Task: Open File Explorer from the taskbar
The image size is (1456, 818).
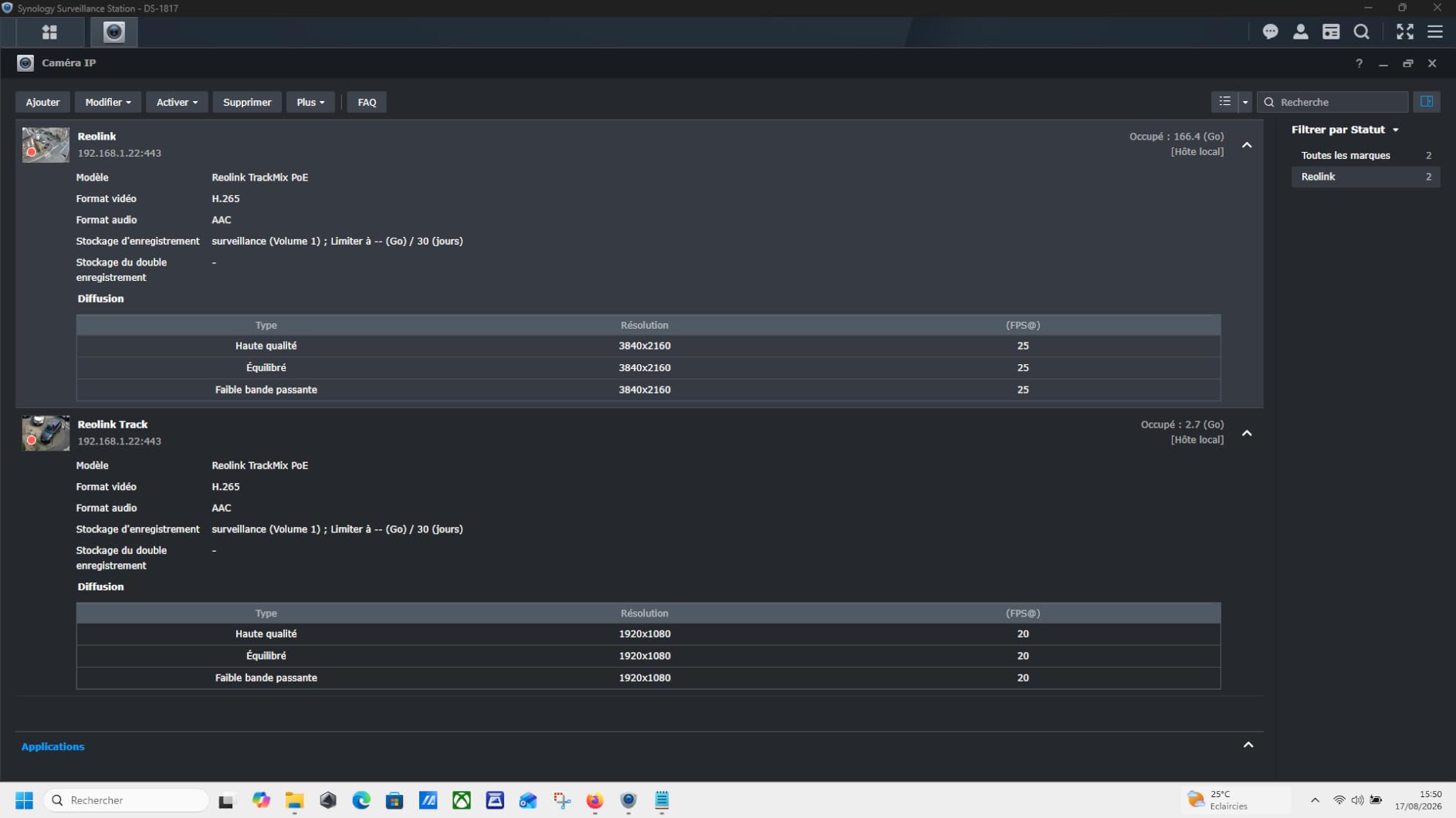Action: 294,800
